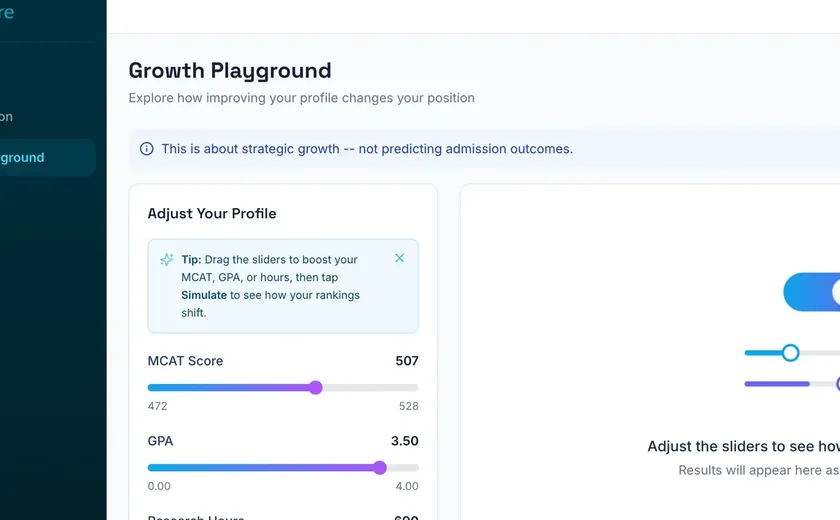Click the GPA value 3.50
The height and width of the screenshot is (520, 840).
(404, 441)
